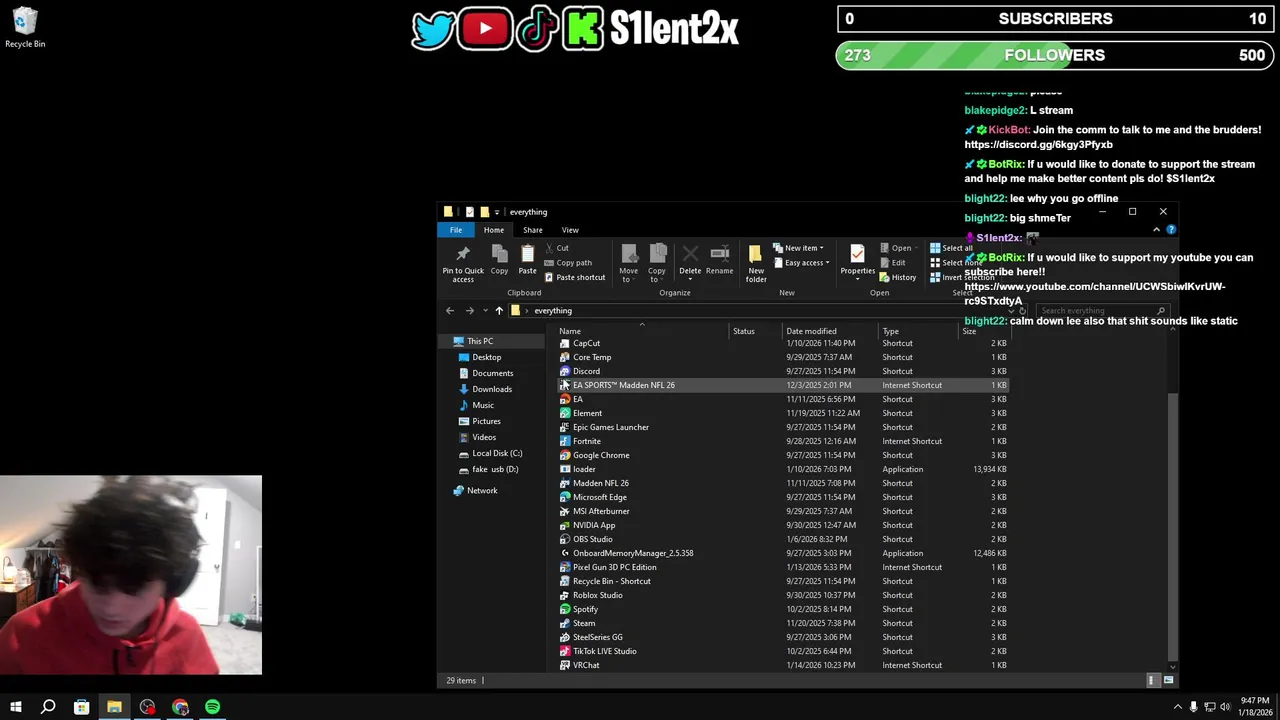This screenshot has height=720, width=1280.
Task: Open Recycle Bin on desktop
Action: (x=25, y=28)
